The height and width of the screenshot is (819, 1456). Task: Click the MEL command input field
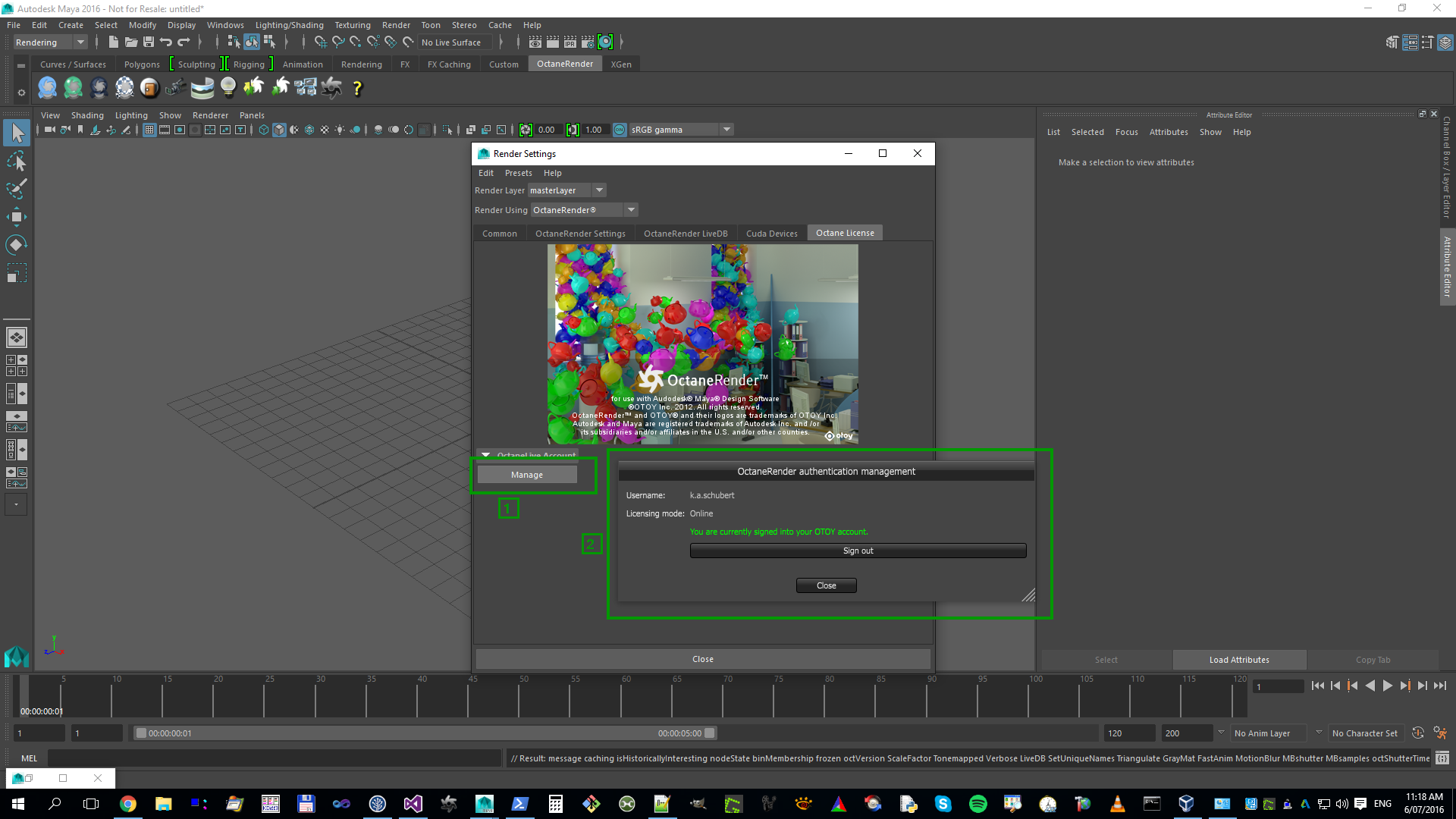pyautogui.click(x=273, y=758)
